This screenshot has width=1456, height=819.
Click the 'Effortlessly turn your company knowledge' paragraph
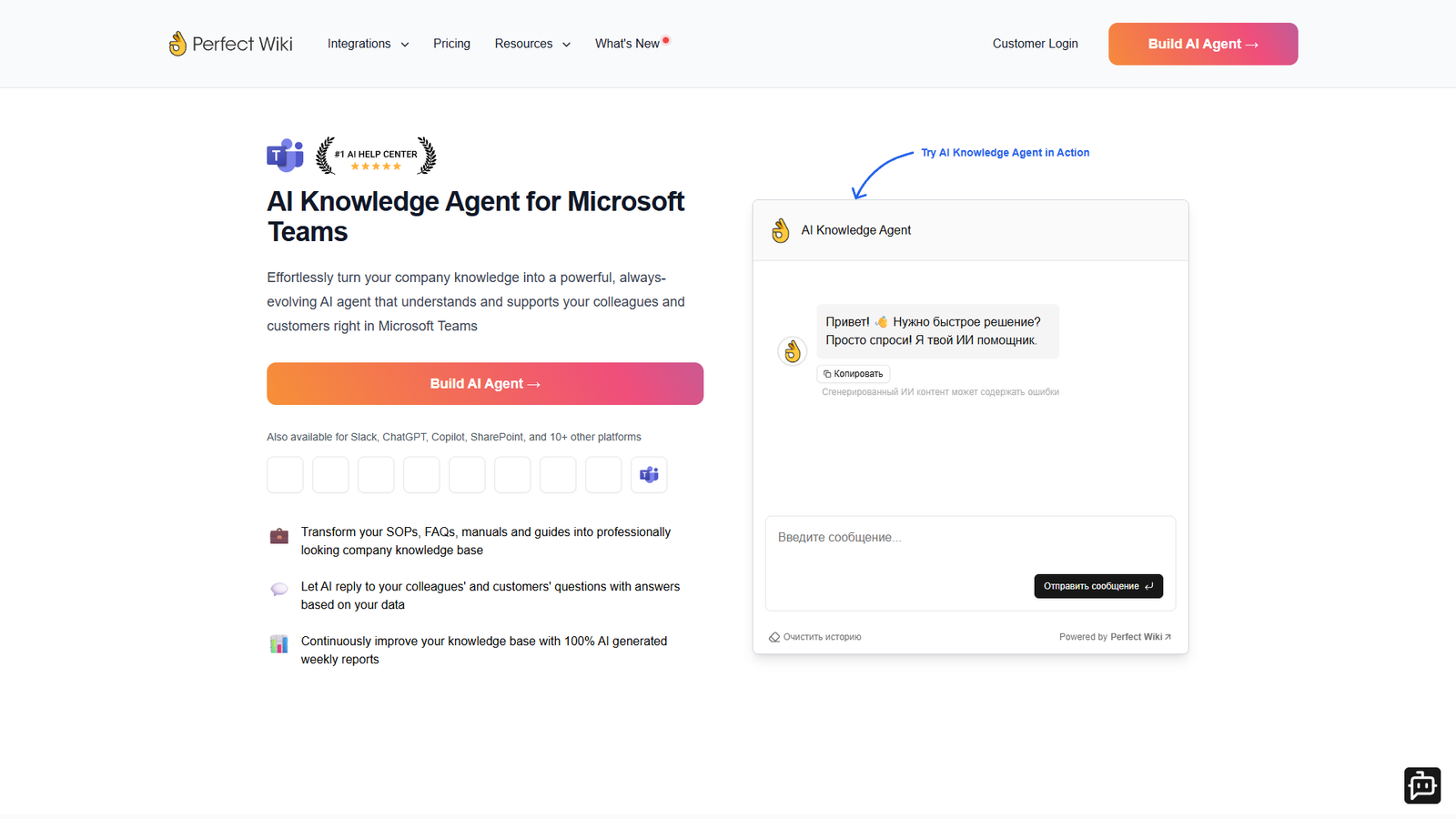click(476, 302)
